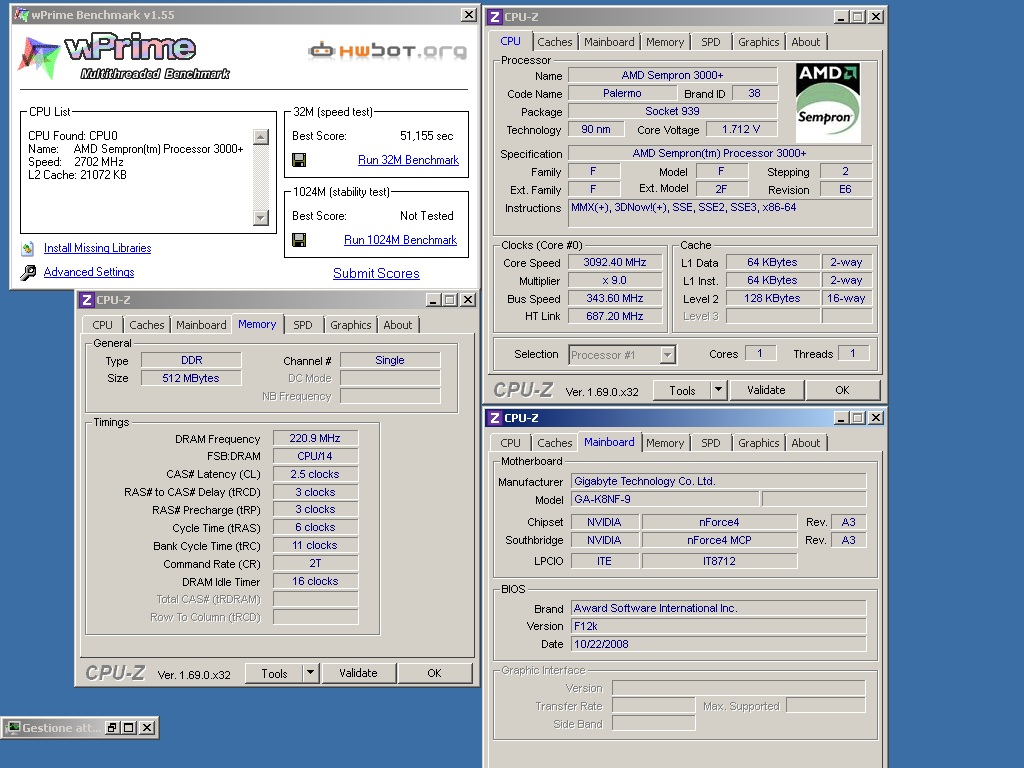Open Advanced Settings link
Image resolution: width=1024 pixels, height=768 pixels.
click(x=89, y=272)
